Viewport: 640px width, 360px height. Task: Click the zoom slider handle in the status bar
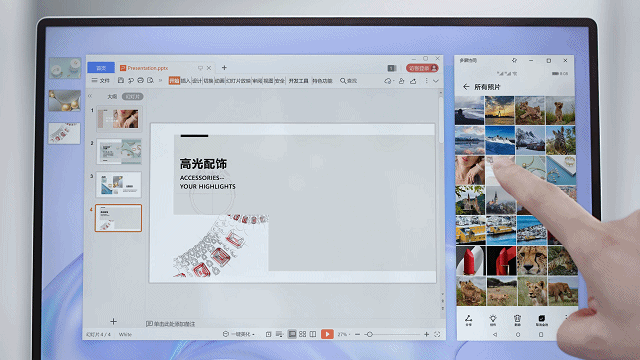[x=370, y=334]
